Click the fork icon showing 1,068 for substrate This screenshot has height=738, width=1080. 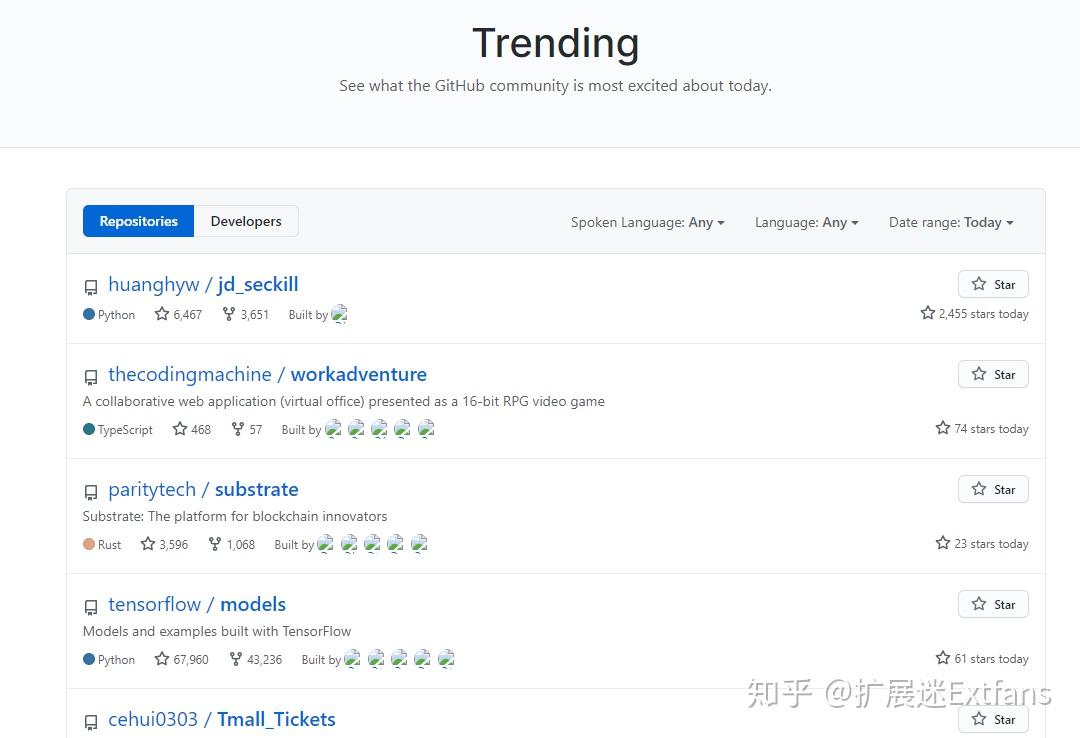(215, 544)
